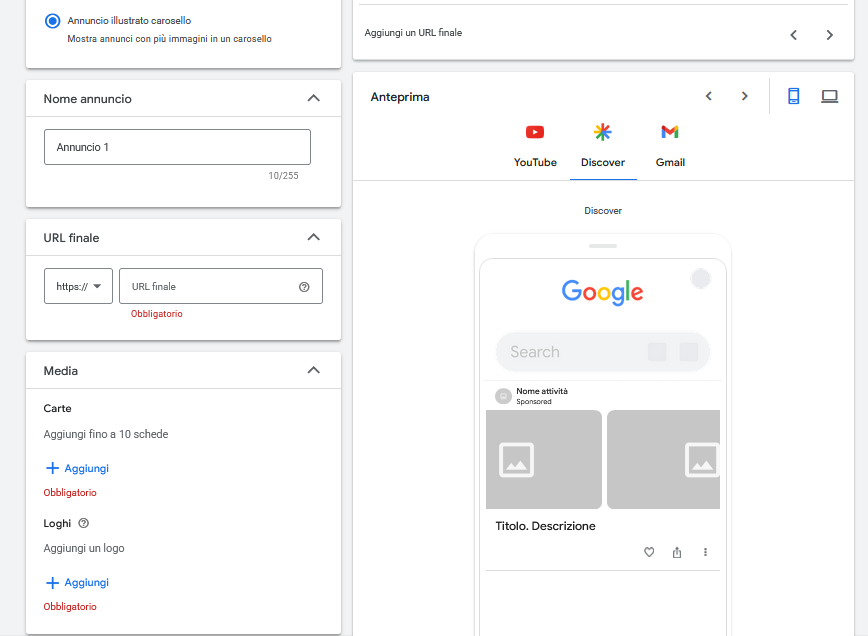868x636 pixels.
Task: Click the Titolo. Descrizione text in preview
Action: [x=545, y=526]
